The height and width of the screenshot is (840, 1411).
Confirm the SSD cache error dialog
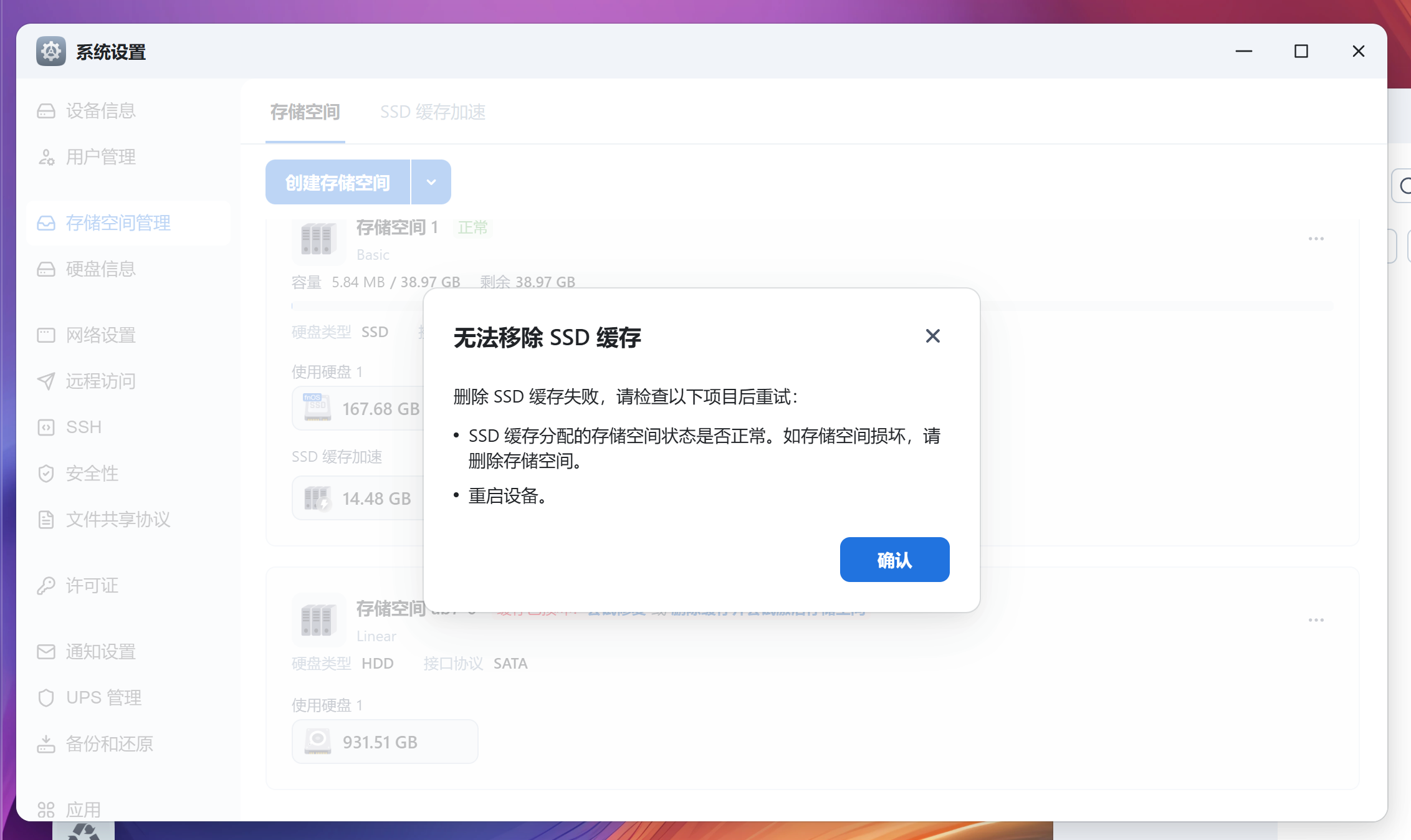894,560
